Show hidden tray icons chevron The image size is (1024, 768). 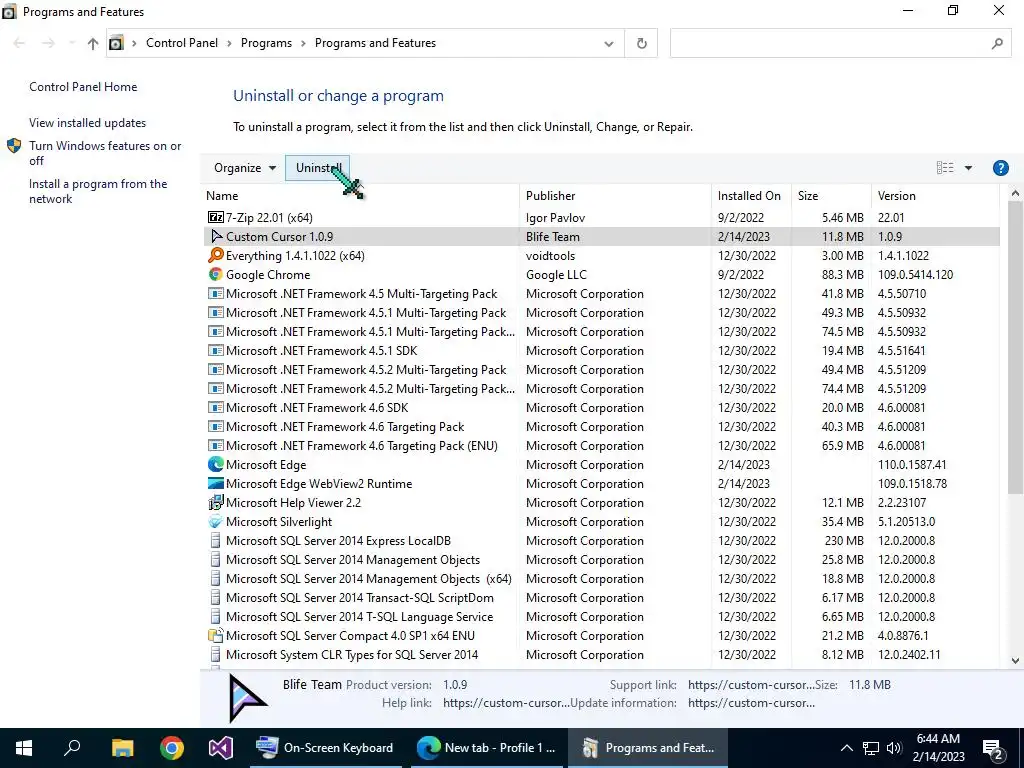pos(846,748)
